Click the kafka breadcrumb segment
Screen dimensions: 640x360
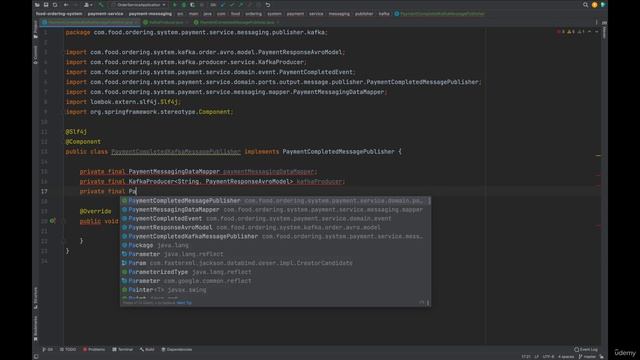[384, 14]
